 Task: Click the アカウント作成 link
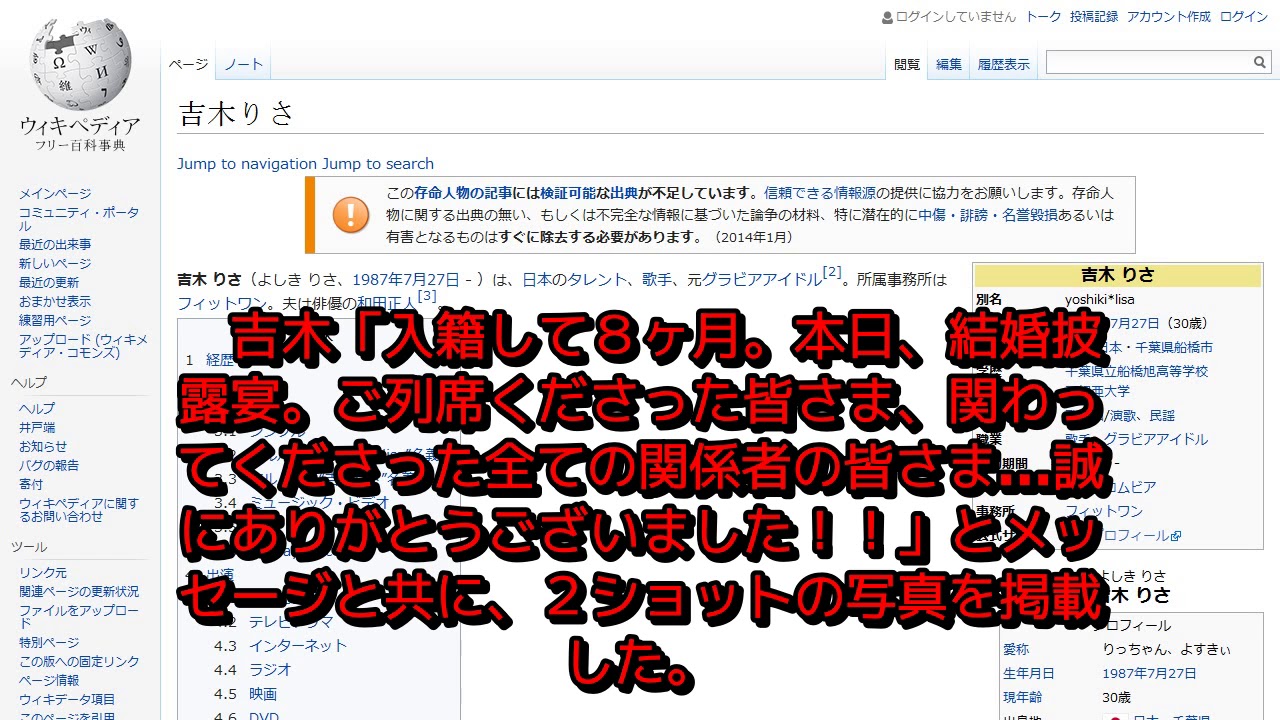[x=1168, y=17]
